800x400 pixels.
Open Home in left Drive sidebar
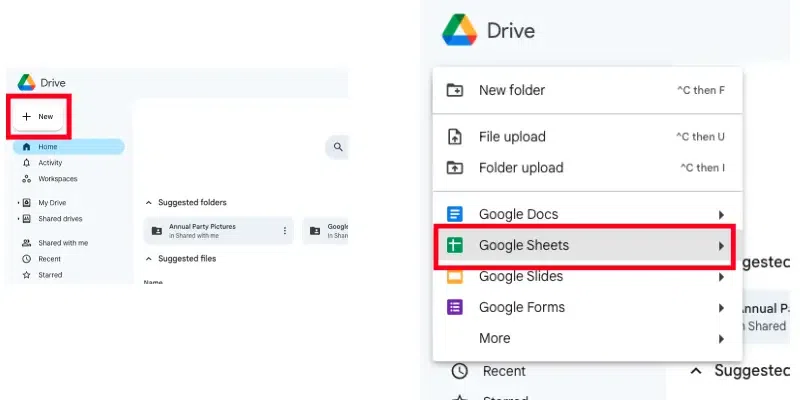68,147
